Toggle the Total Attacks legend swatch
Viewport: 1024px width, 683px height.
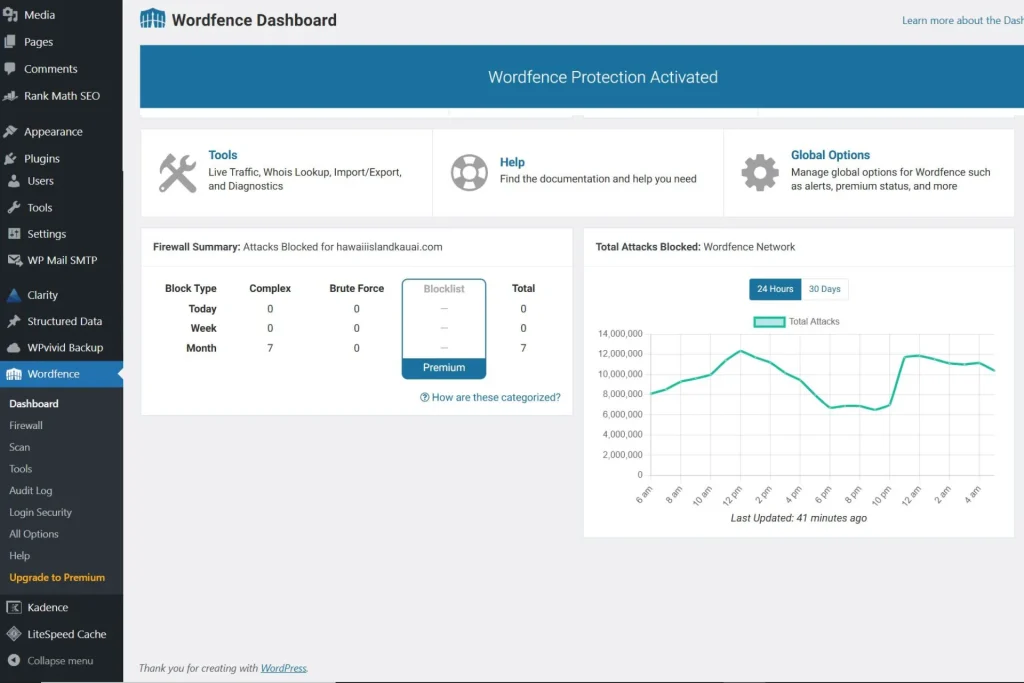[x=768, y=322]
